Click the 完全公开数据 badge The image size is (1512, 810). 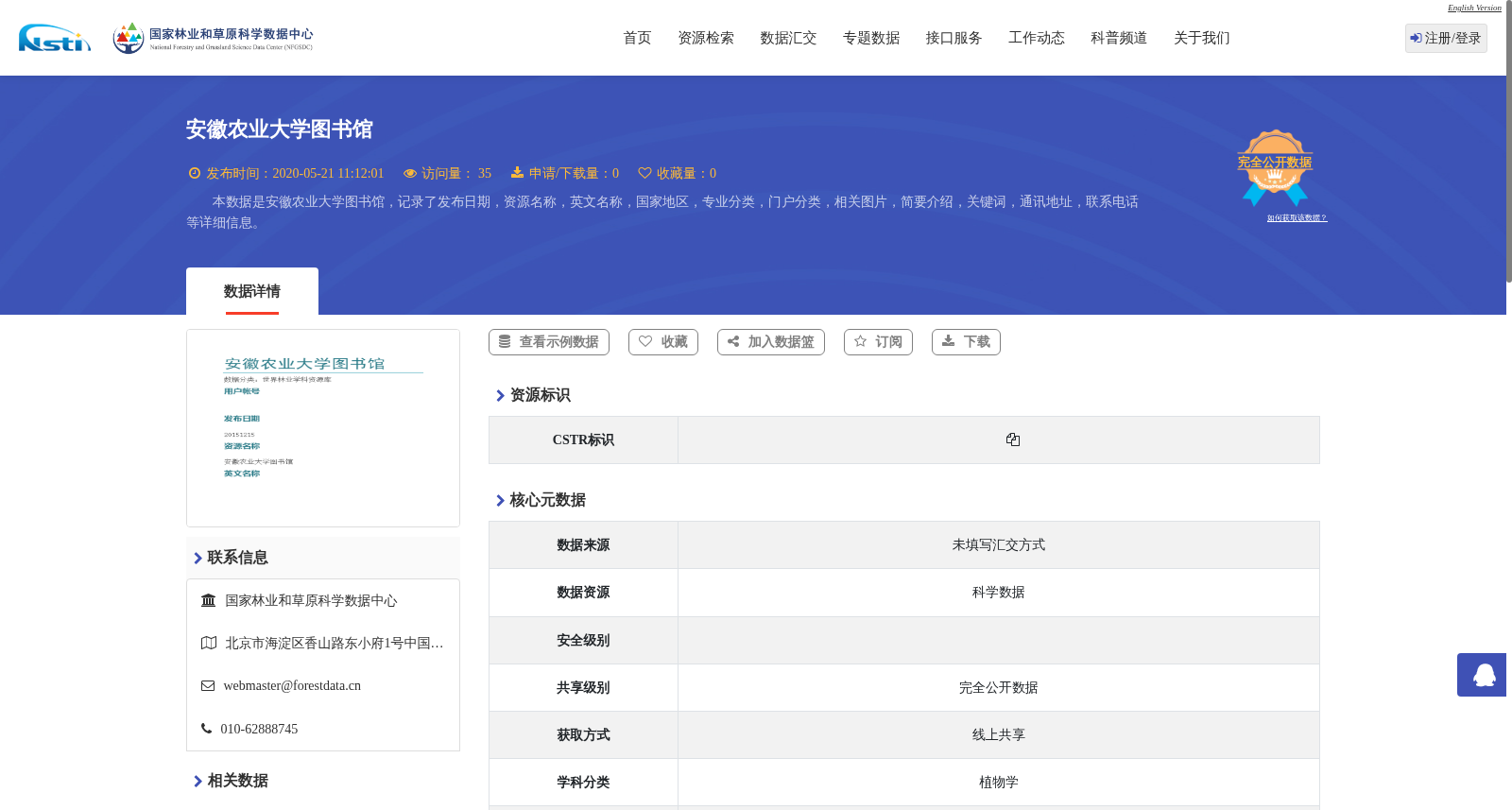1275,168
